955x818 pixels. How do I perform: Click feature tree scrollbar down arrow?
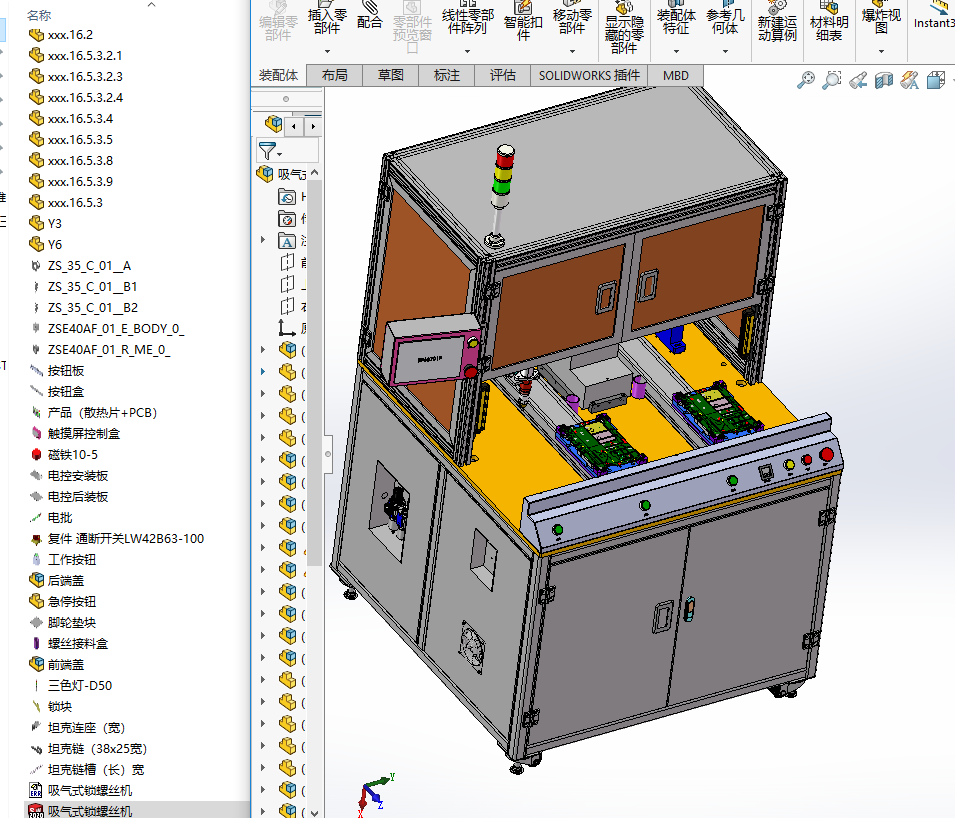[314, 812]
